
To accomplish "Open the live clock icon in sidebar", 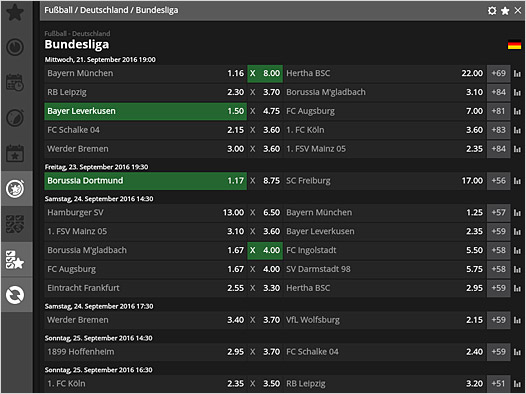I will click(15, 47).
